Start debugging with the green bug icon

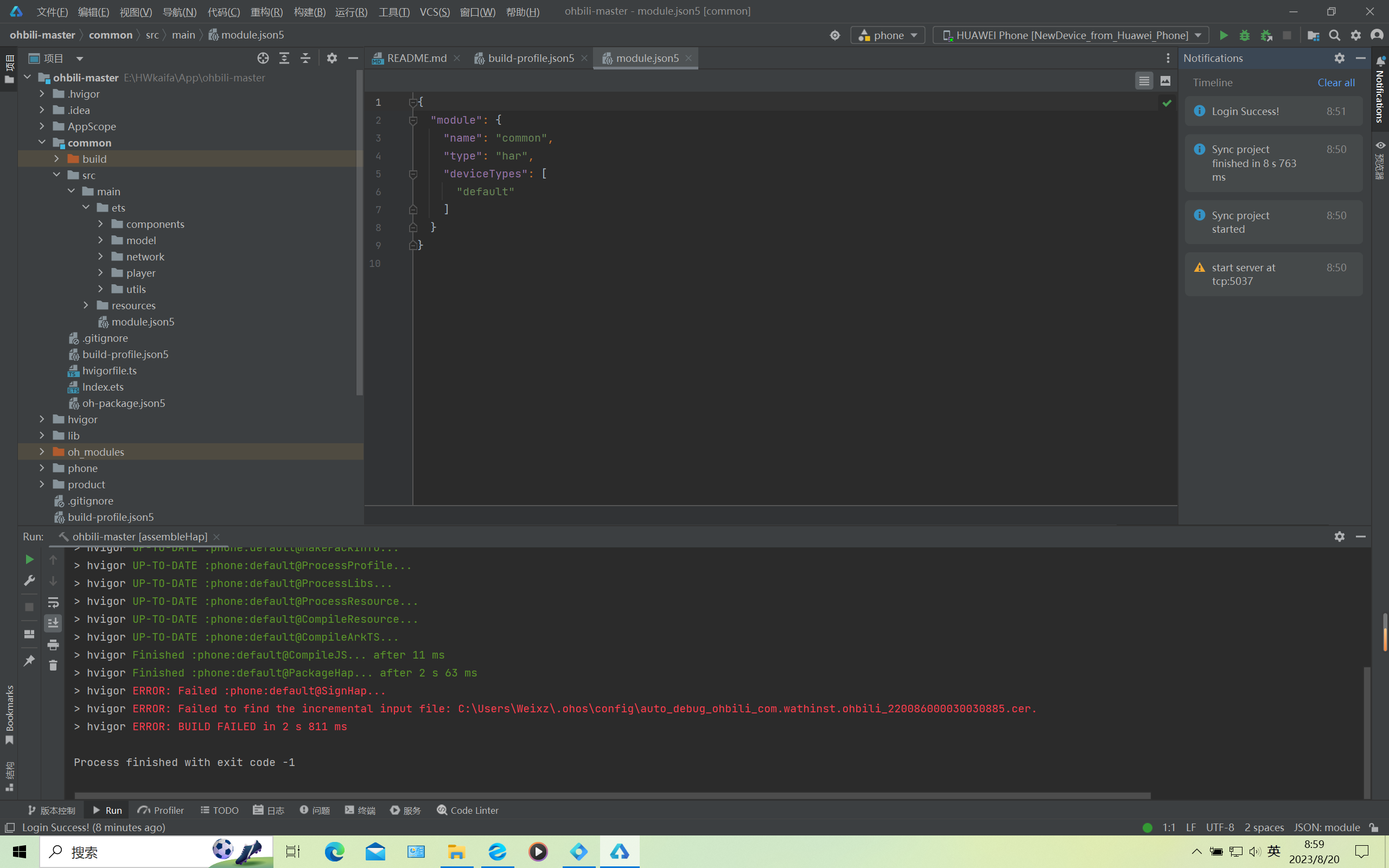tap(1244, 36)
